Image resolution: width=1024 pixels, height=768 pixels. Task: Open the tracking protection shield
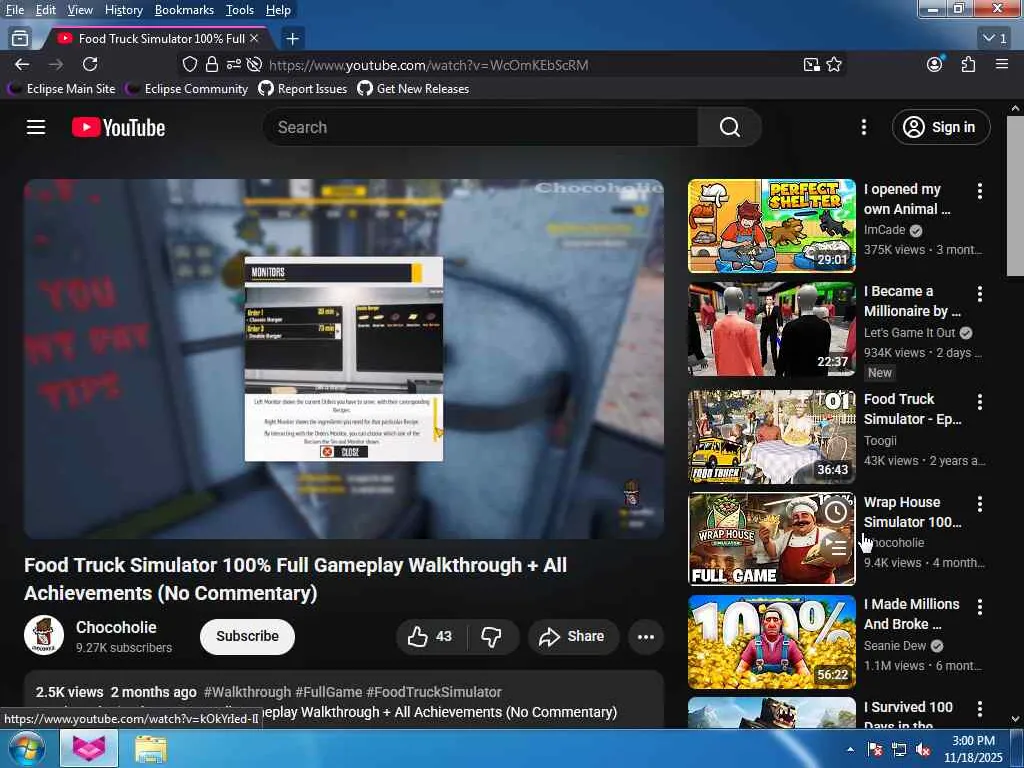[189, 64]
